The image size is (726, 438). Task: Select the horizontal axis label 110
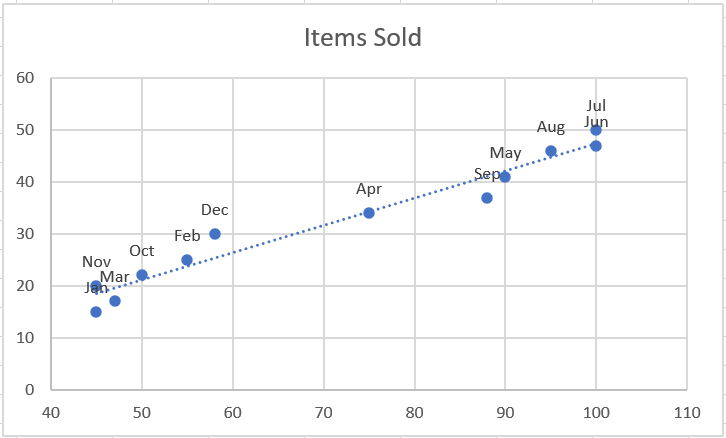(687, 412)
